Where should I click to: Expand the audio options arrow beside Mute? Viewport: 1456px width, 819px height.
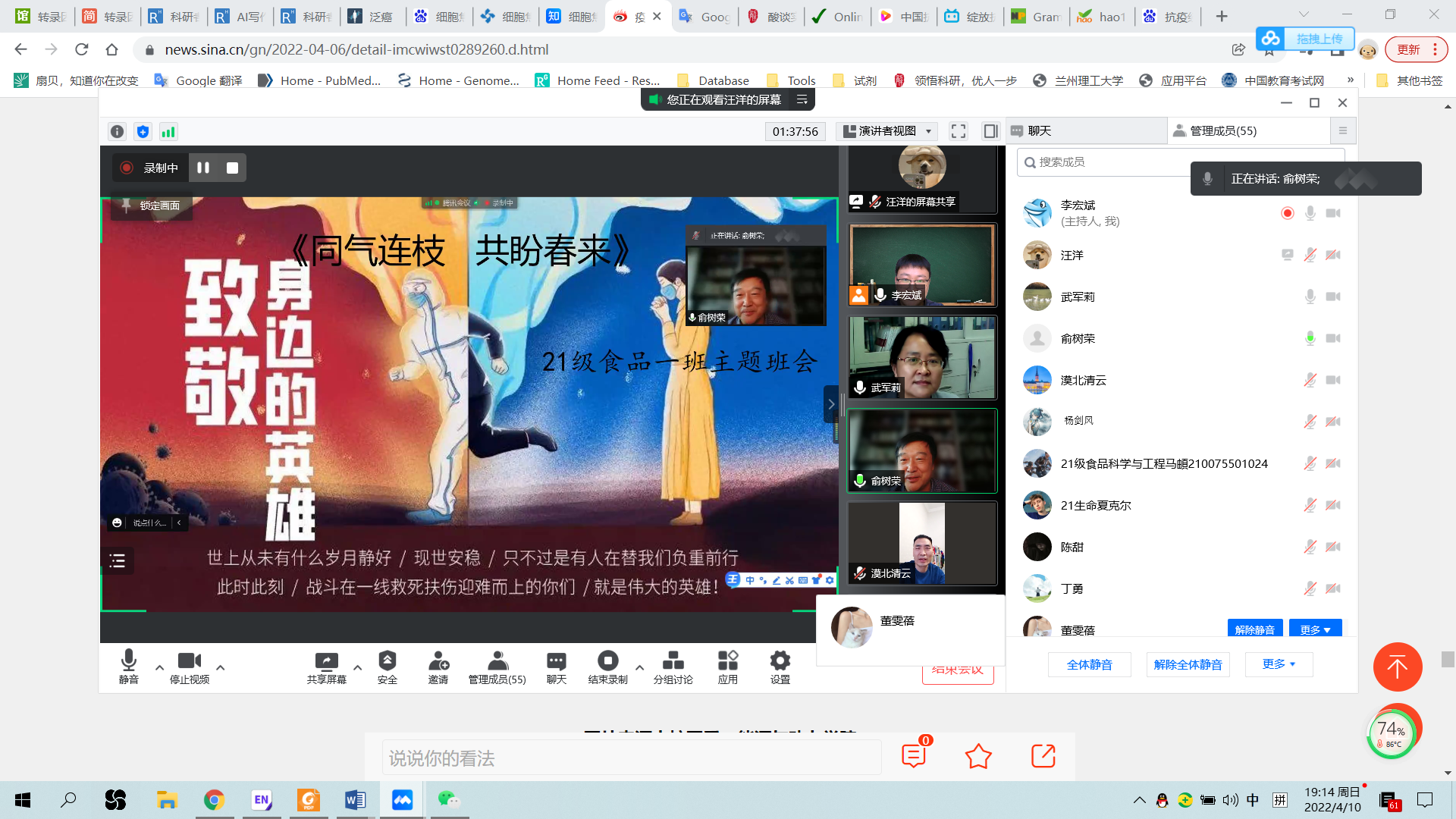coord(159,667)
